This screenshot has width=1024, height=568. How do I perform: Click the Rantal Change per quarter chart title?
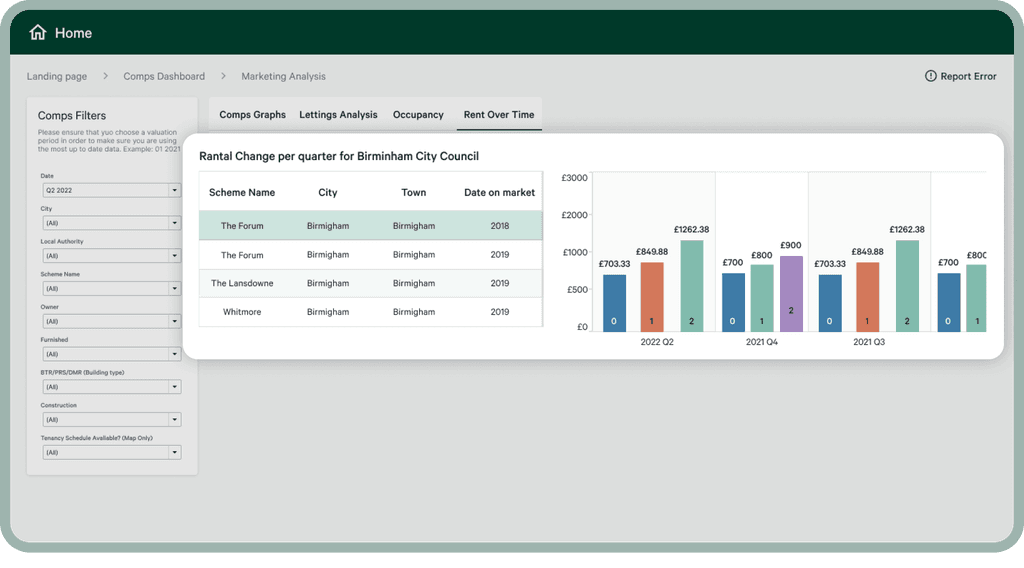pos(339,156)
